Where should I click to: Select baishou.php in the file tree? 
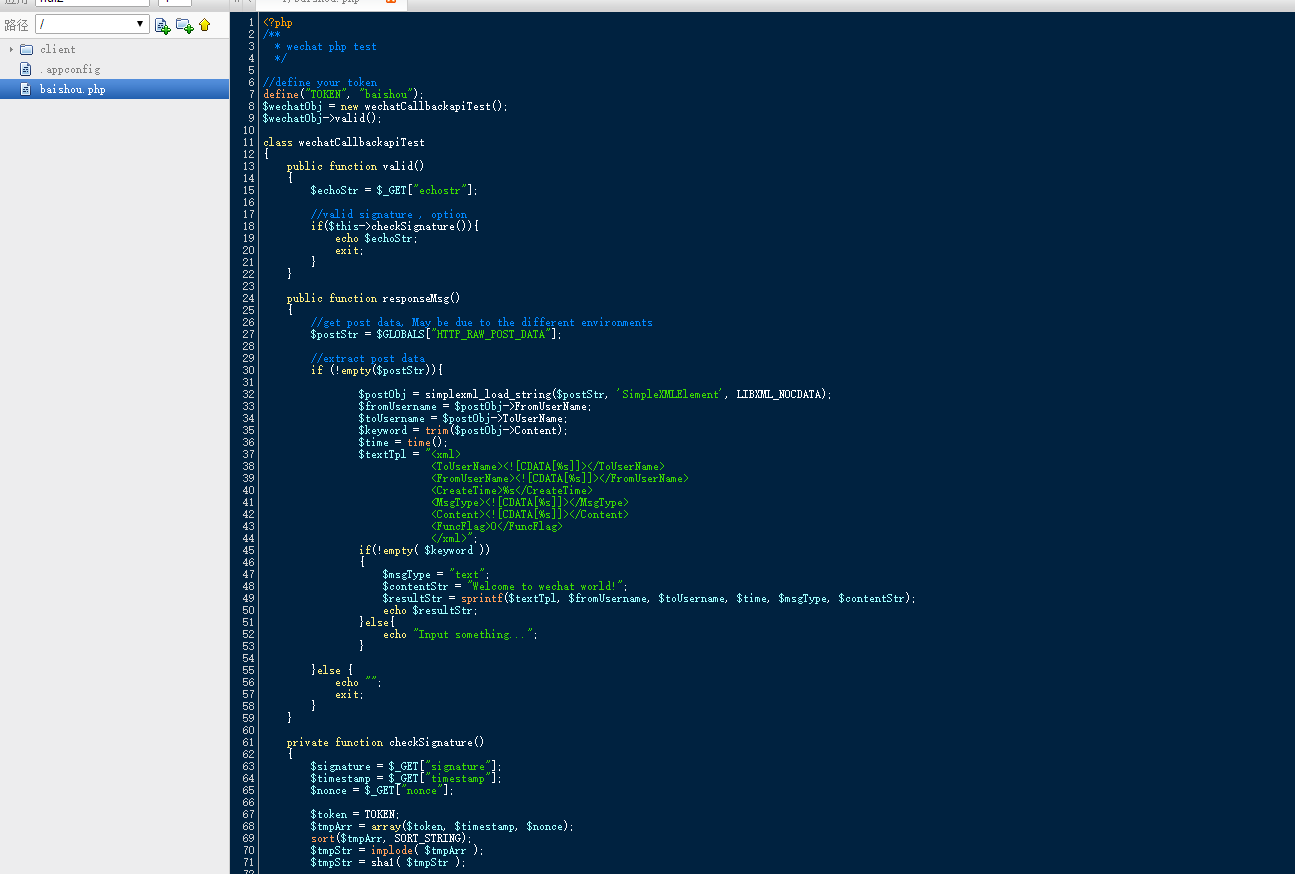coord(72,89)
